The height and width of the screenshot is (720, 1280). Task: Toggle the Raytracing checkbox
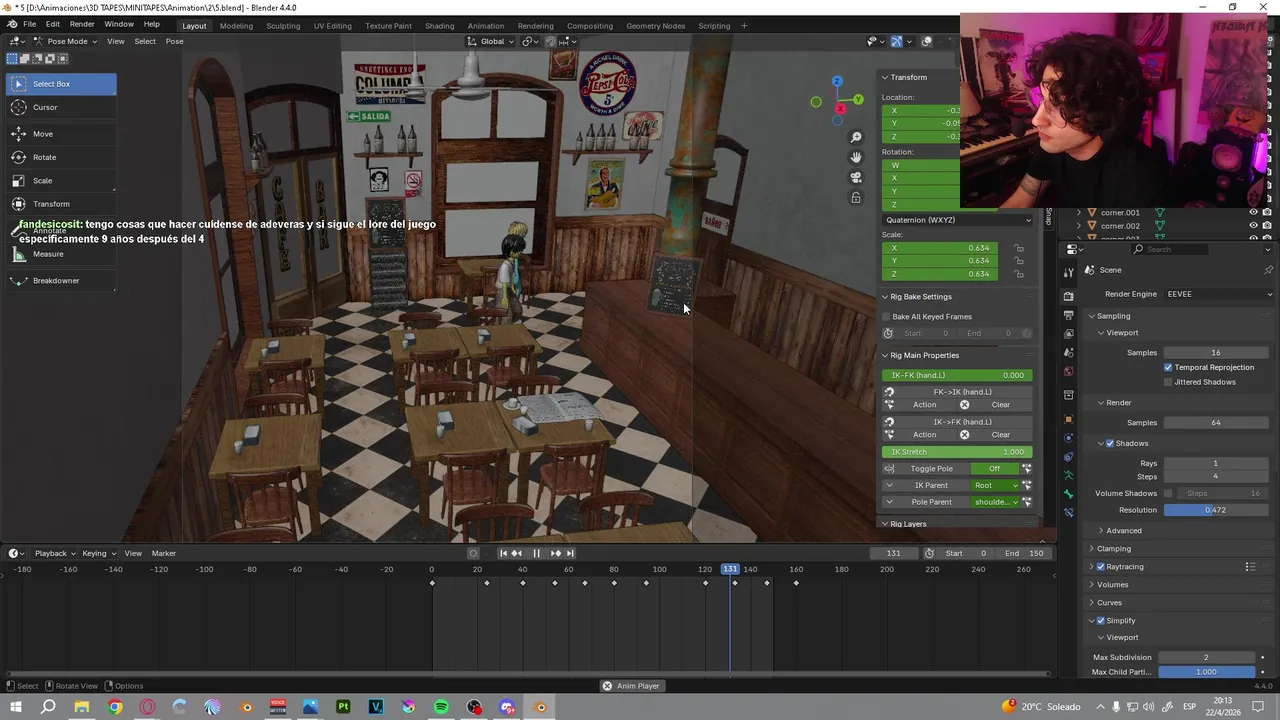tap(1101, 567)
